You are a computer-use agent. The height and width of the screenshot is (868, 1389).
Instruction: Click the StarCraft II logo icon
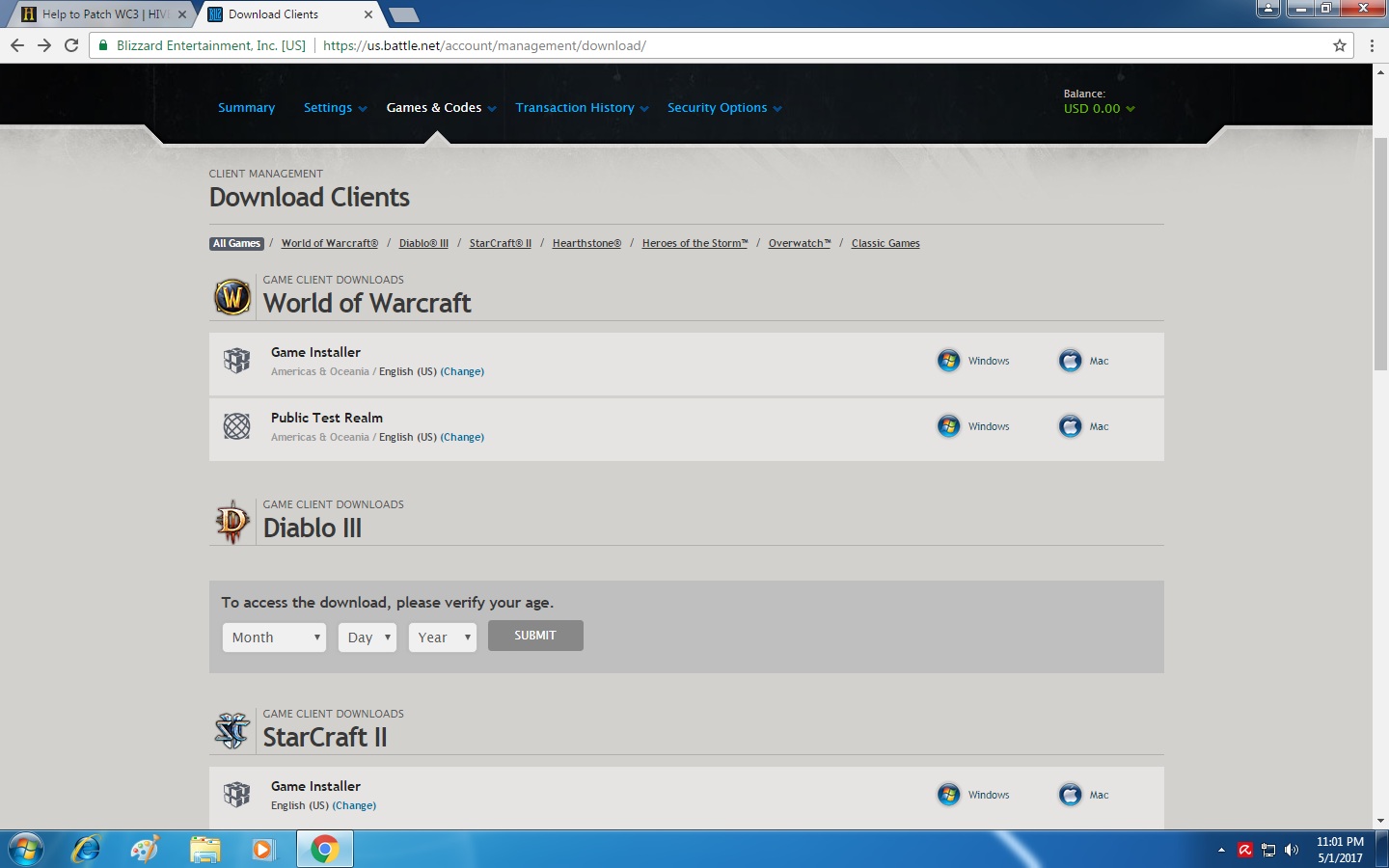coord(232,731)
